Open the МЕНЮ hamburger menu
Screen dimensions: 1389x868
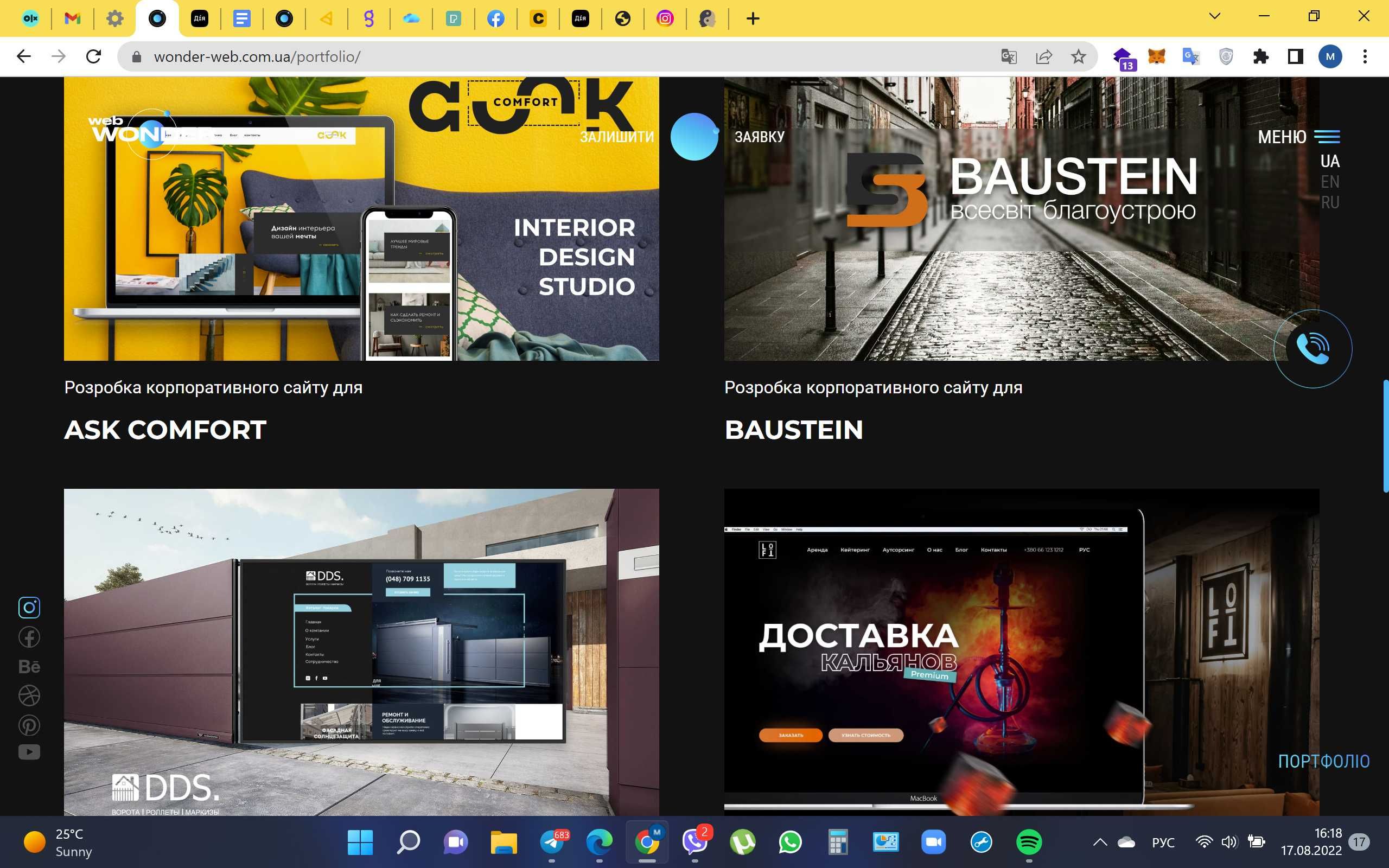tap(1298, 137)
